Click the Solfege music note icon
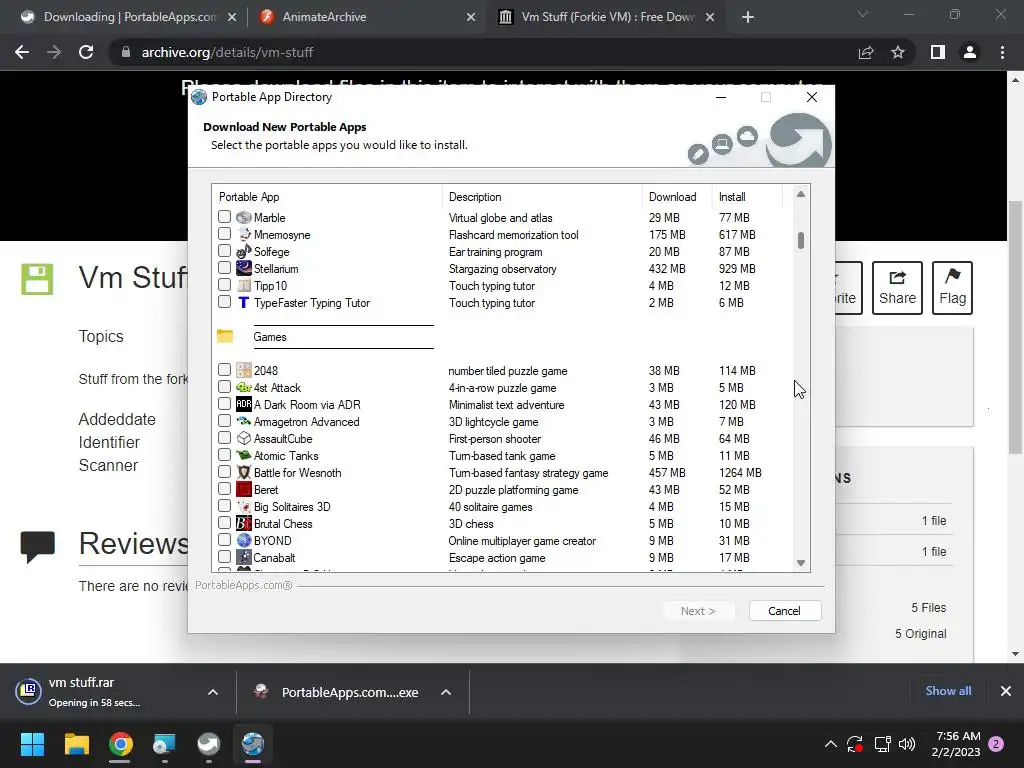This screenshot has height=768, width=1024. [x=244, y=251]
